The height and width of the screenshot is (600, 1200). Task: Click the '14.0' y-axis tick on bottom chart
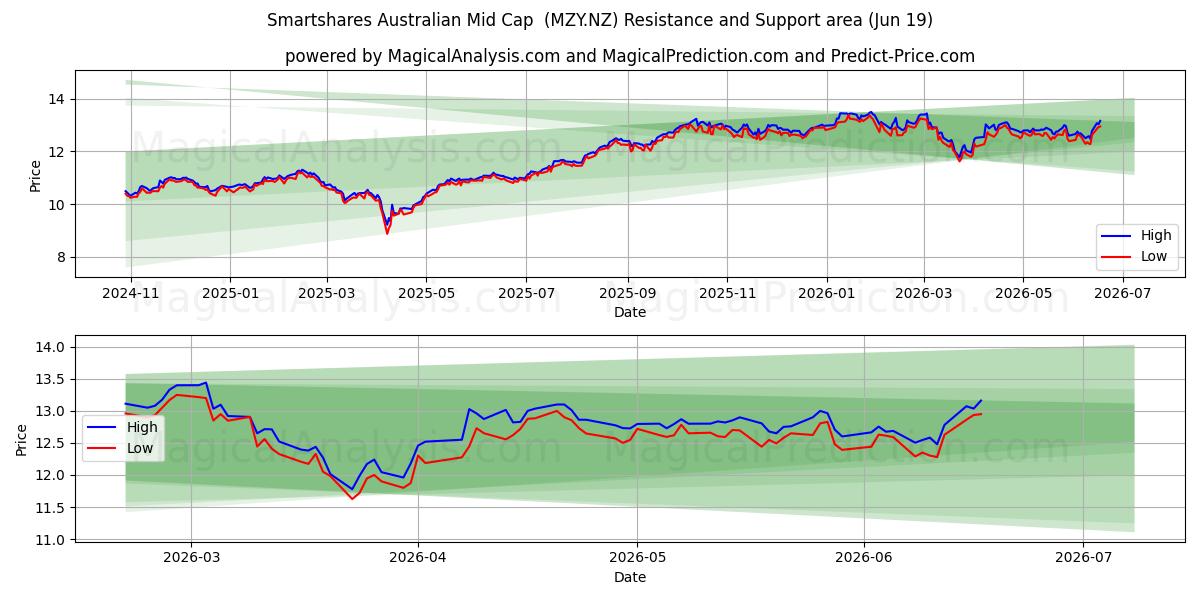coord(52,347)
